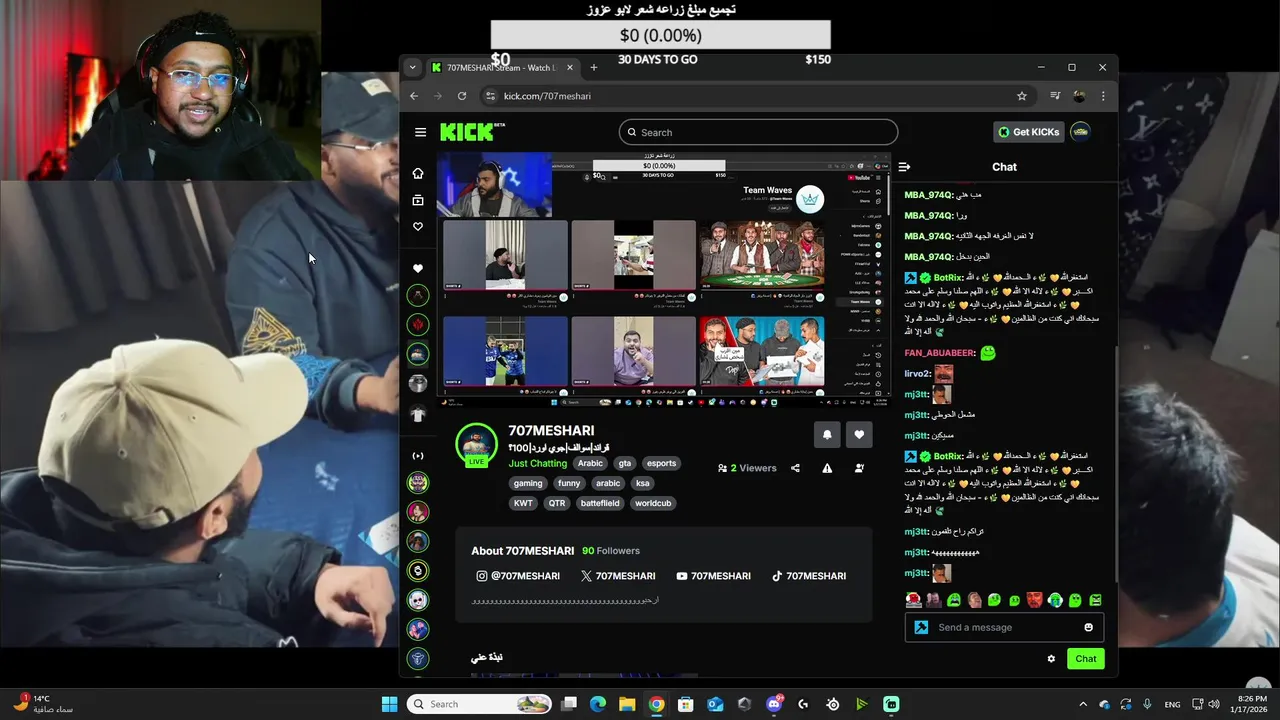Open the volume tray control

coord(1213,704)
